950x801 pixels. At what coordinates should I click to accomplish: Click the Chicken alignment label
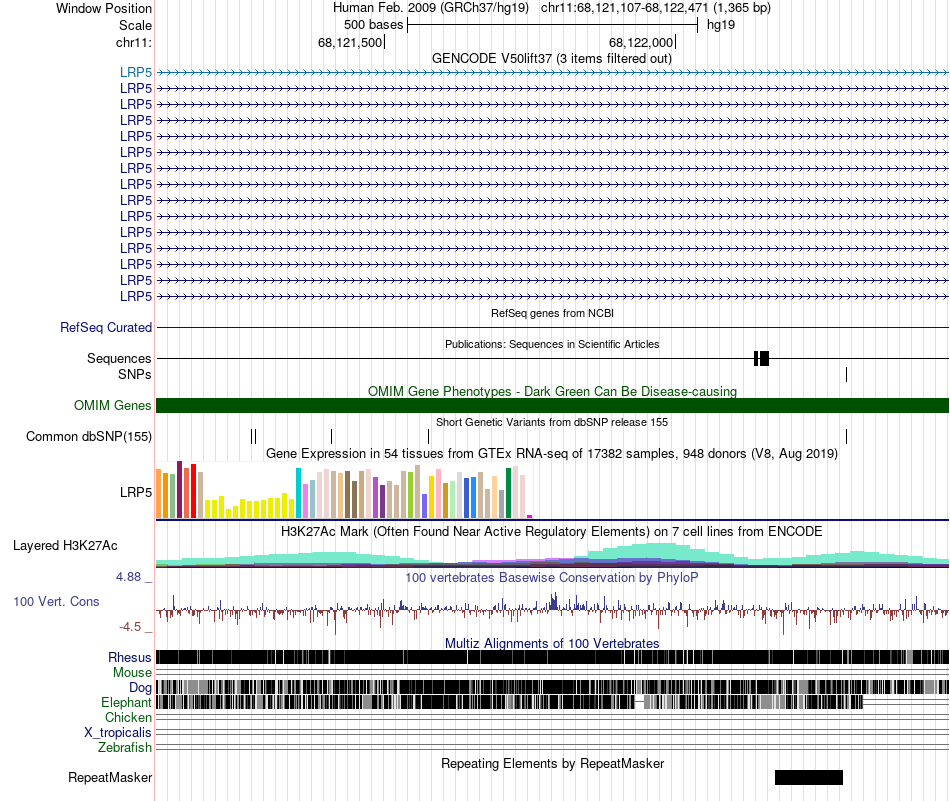(x=128, y=717)
